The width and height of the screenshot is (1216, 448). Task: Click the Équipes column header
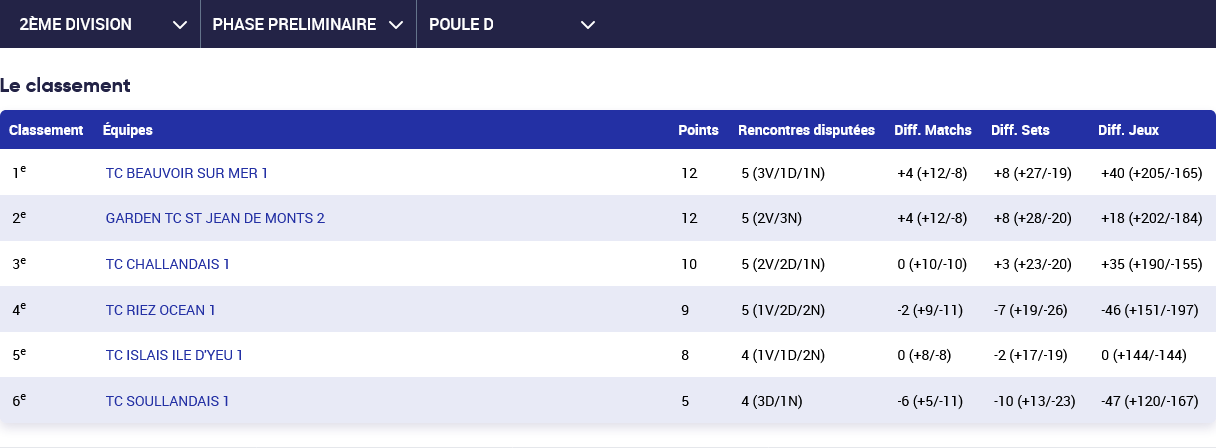(x=128, y=130)
